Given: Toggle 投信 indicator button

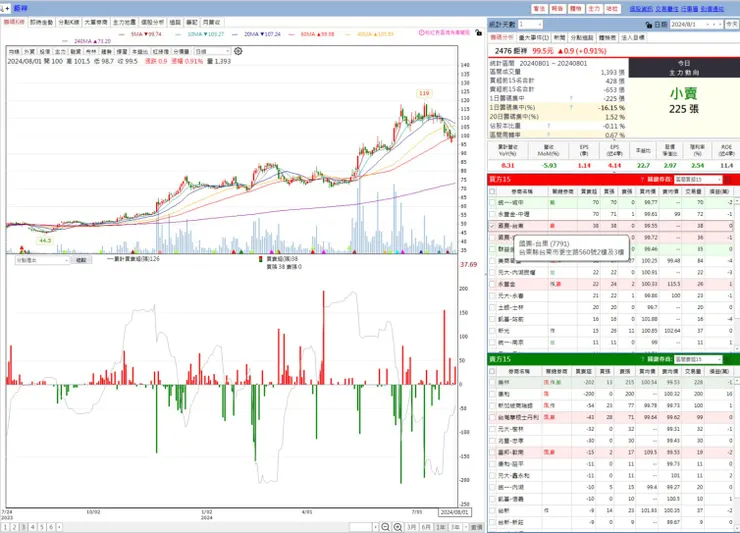Looking at the screenshot, I should coord(45,51).
